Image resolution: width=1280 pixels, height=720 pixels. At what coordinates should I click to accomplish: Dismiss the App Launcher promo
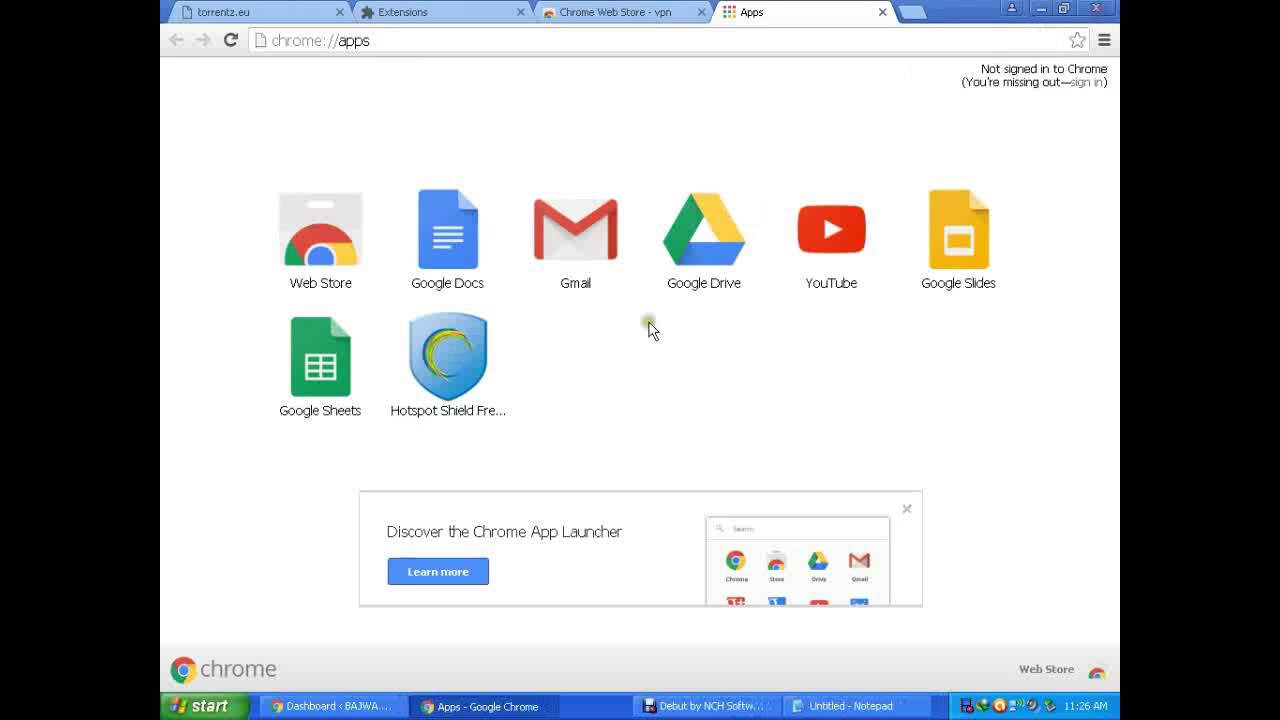(x=907, y=509)
